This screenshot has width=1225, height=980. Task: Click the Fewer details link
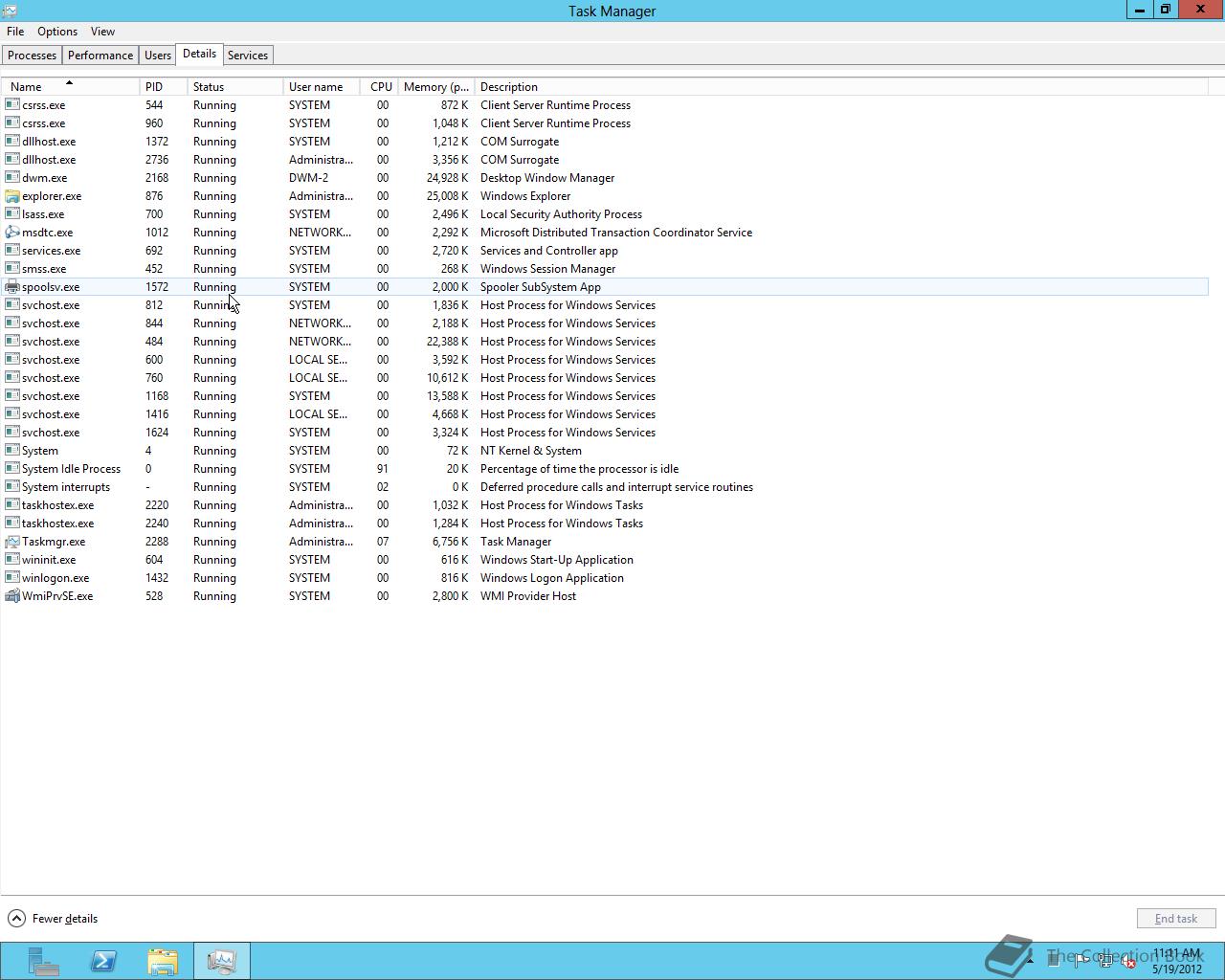(x=65, y=919)
